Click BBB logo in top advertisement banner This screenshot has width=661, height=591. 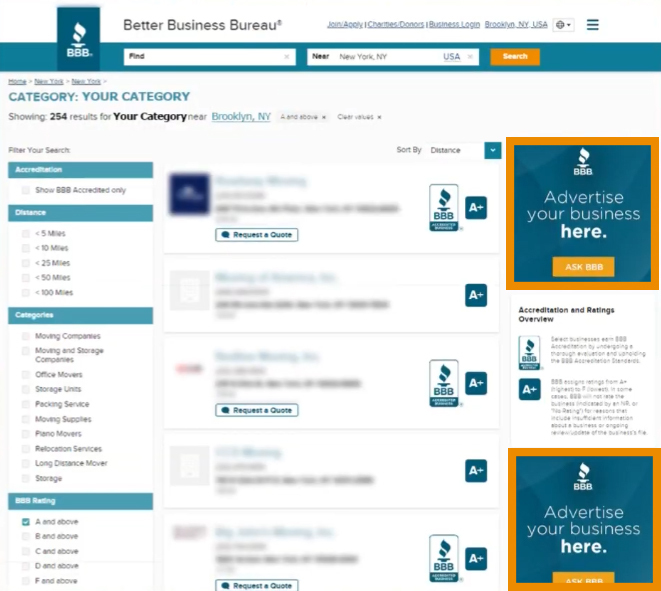tap(583, 162)
